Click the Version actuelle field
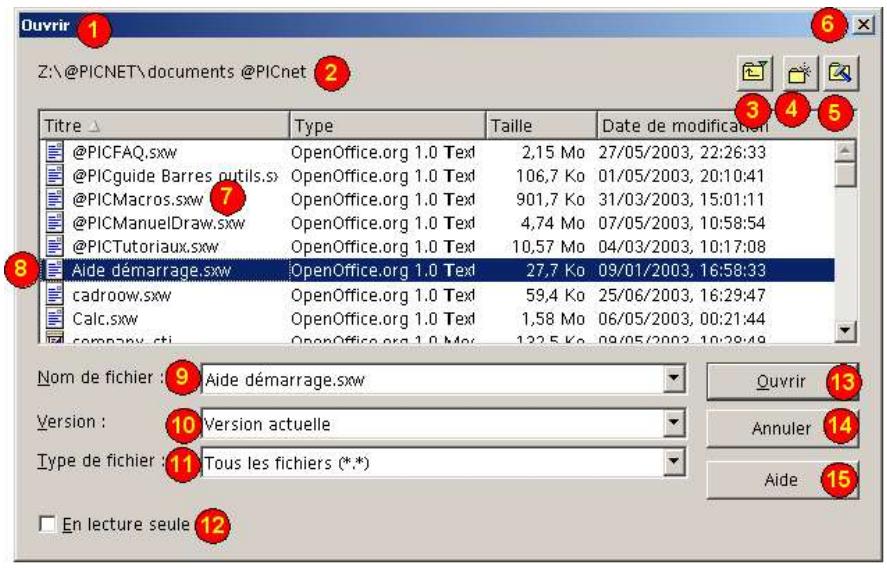The height and width of the screenshot is (568, 887). (x=433, y=424)
